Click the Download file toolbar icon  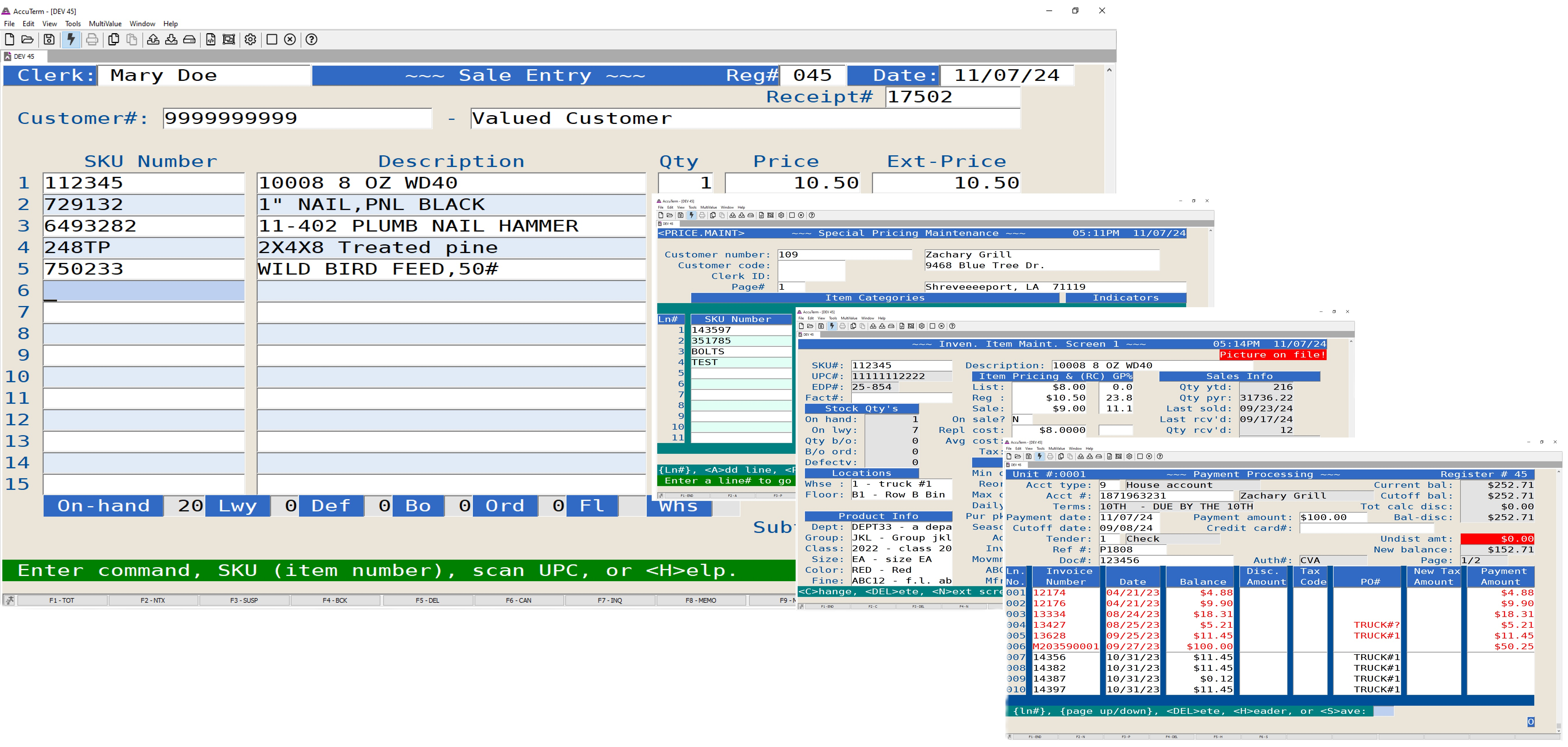(172, 40)
